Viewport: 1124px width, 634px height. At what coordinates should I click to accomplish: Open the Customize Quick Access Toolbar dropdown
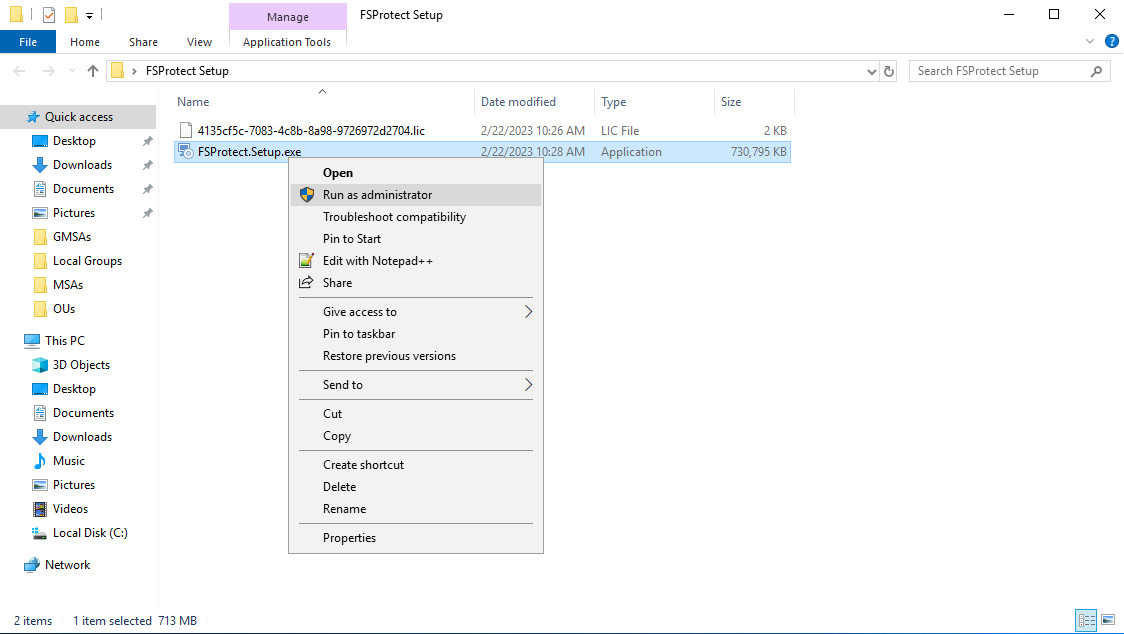point(89,16)
